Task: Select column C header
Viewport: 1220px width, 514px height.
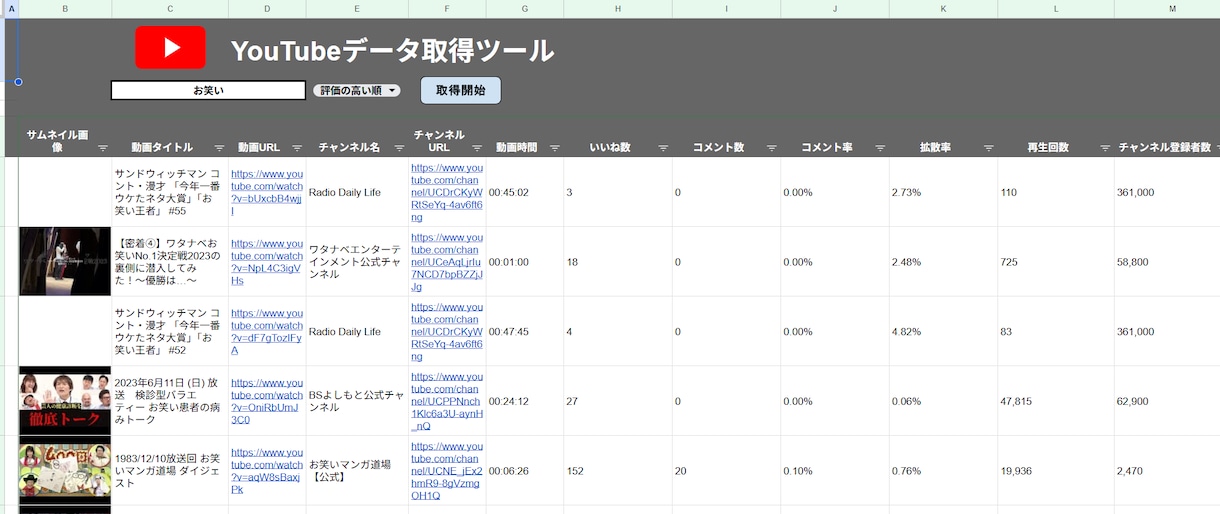Action: [170, 8]
